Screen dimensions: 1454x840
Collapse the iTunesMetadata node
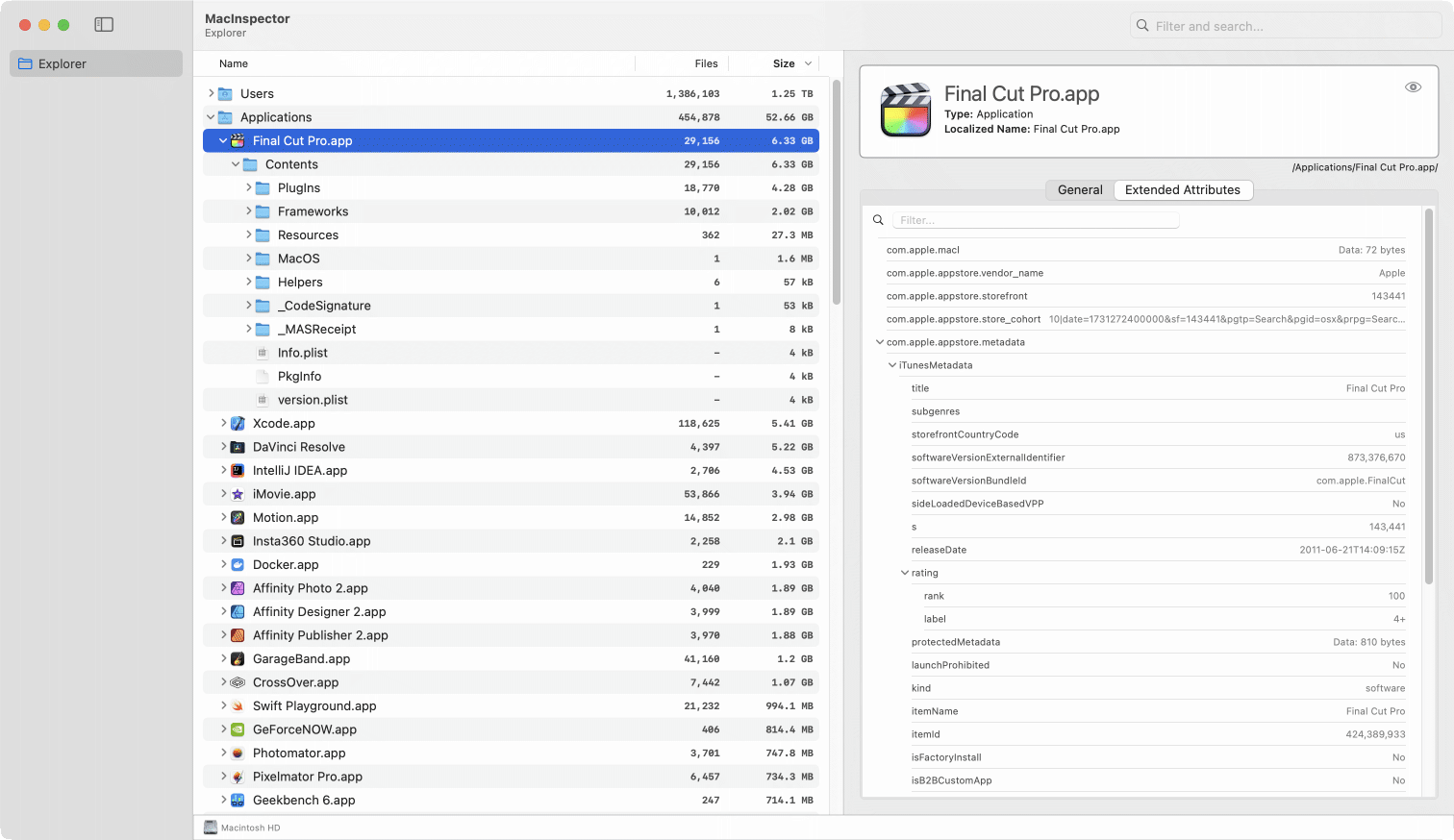tap(891, 365)
